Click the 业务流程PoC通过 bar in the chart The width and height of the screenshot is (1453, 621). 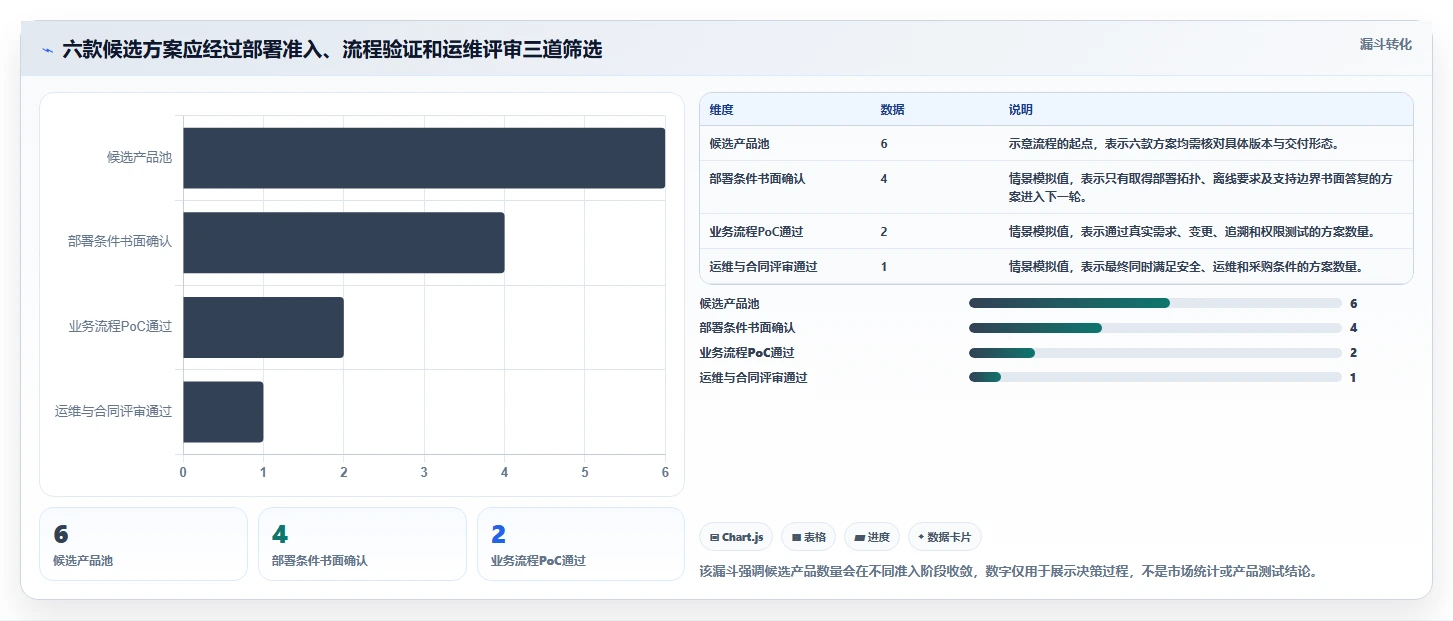(263, 327)
